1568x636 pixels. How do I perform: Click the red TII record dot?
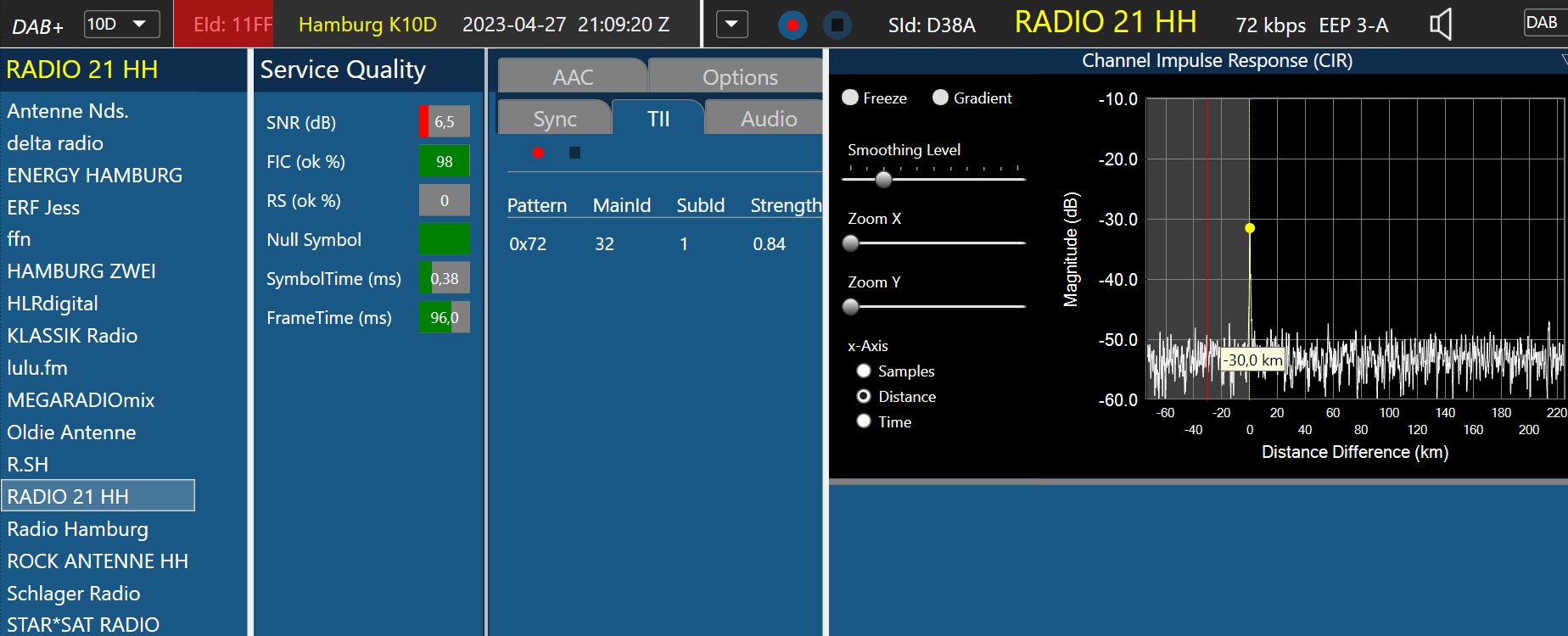538,153
